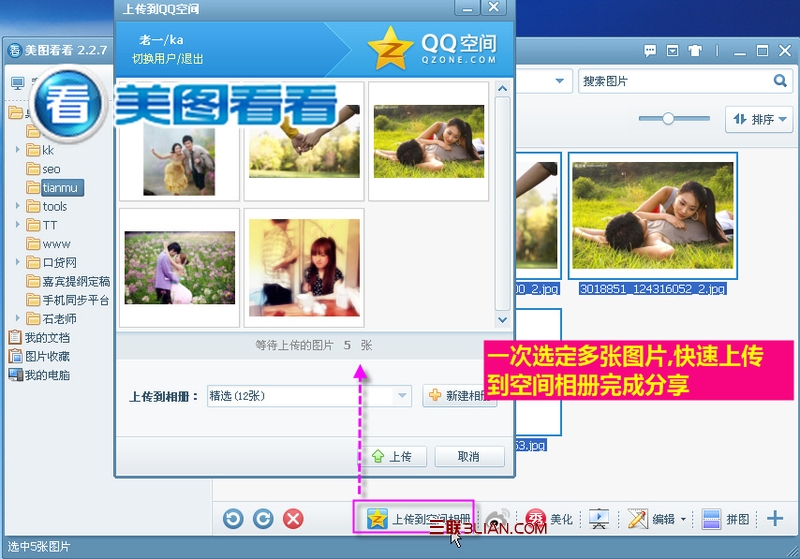This screenshot has height=559, width=800.
Task: Click the 切换用户/退出 link
Action: point(167,59)
